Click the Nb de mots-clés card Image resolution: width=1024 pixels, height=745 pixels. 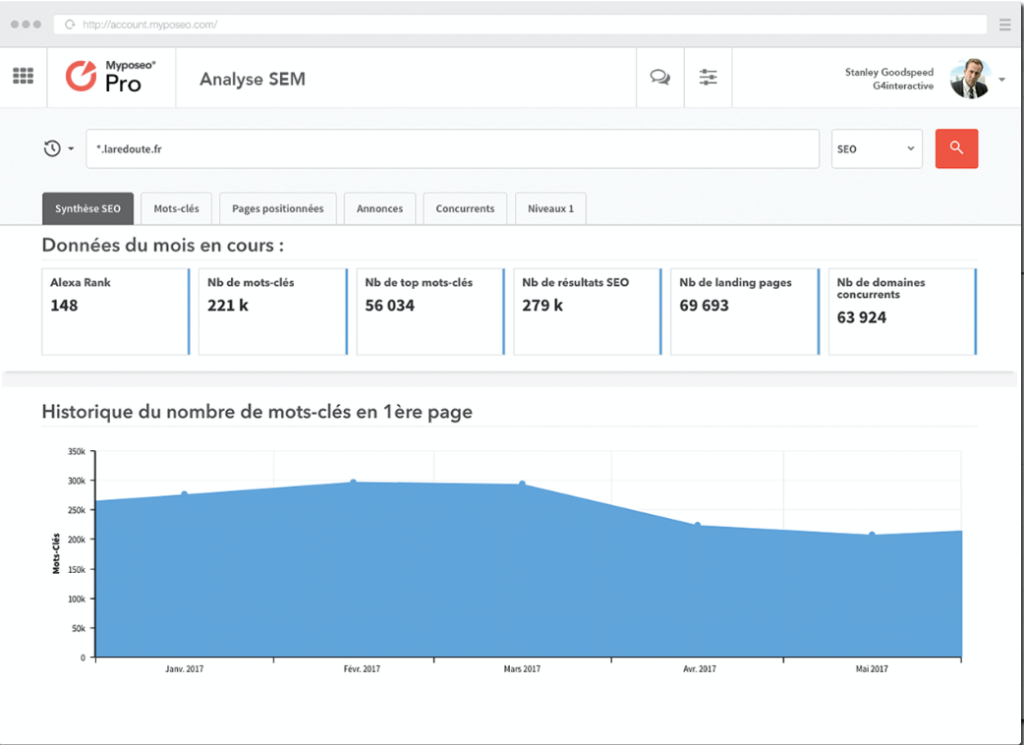273,311
